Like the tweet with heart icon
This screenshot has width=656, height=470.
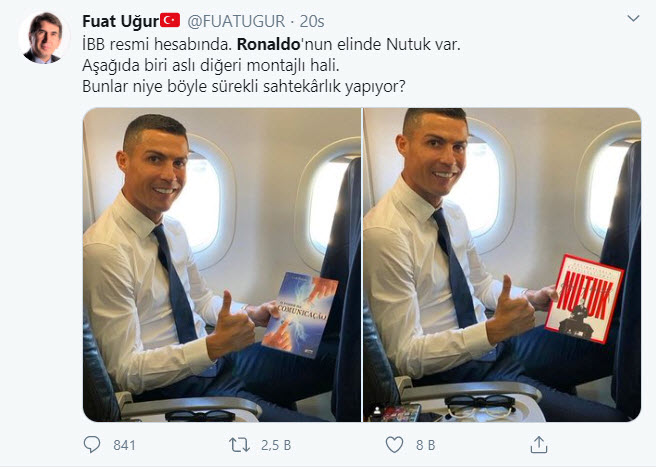pos(394,444)
